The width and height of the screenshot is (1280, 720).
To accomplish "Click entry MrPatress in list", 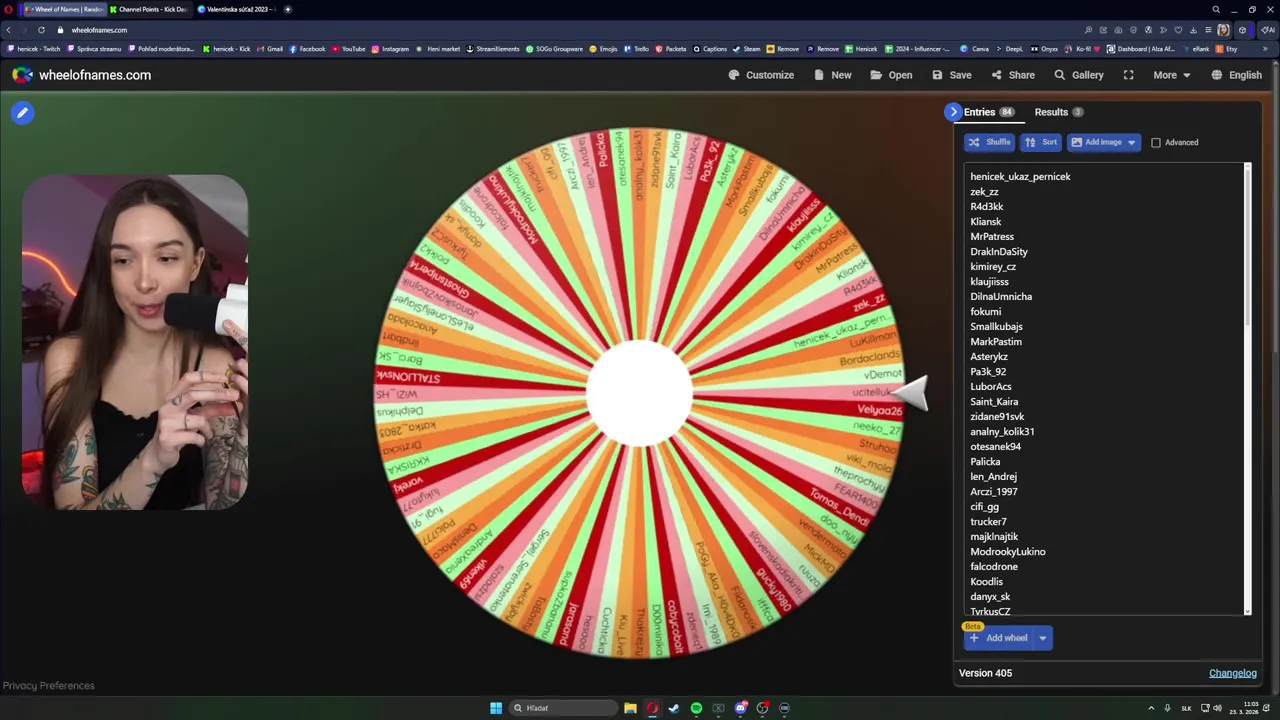I will point(992,237).
